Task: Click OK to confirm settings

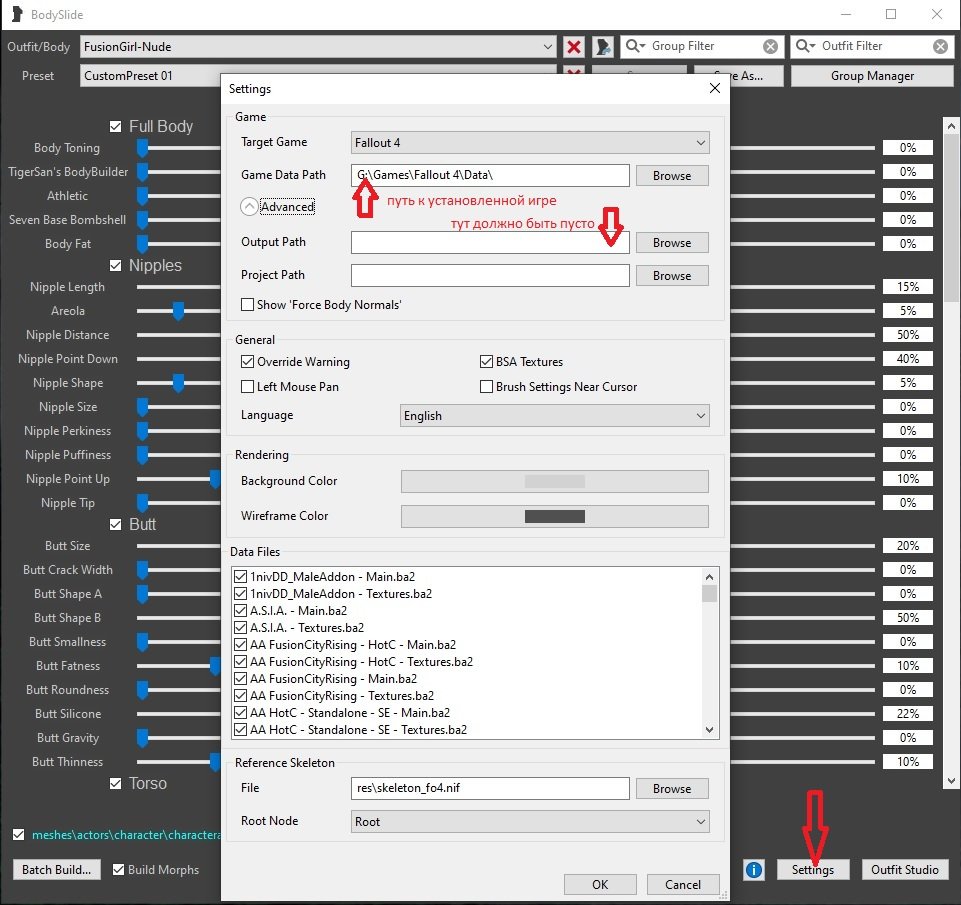Action: tap(600, 884)
